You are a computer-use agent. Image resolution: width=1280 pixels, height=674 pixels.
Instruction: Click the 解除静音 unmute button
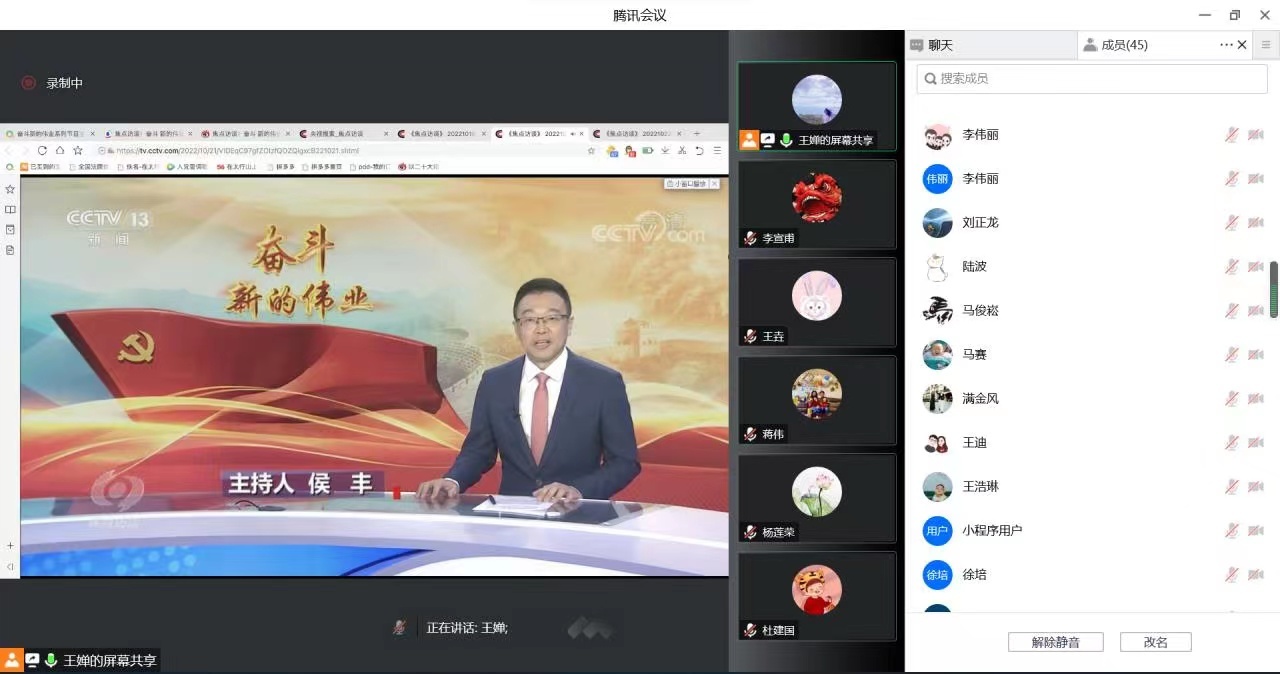tap(1056, 642)
